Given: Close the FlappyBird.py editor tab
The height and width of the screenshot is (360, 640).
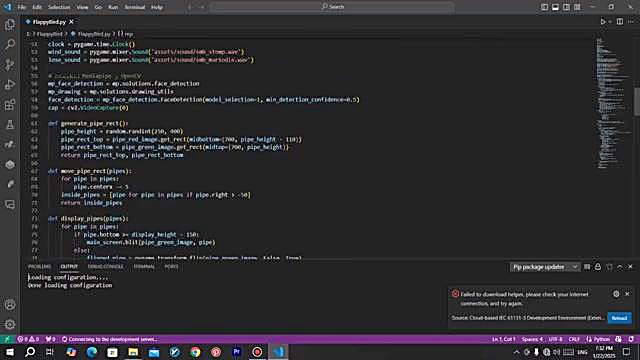Looking at the screenshot, I should (71, 22).
